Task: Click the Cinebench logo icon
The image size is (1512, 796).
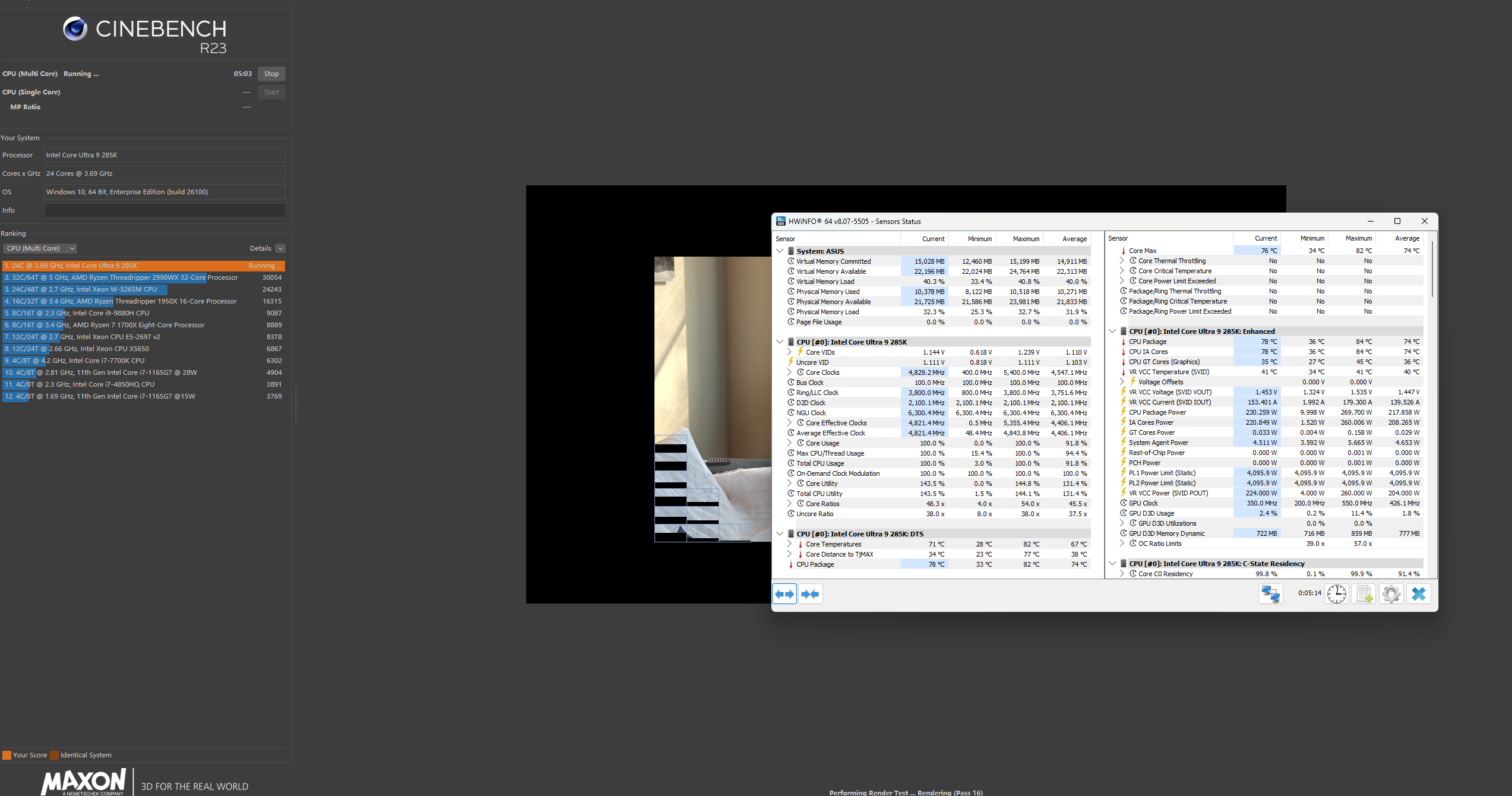Action: (75, 29)
